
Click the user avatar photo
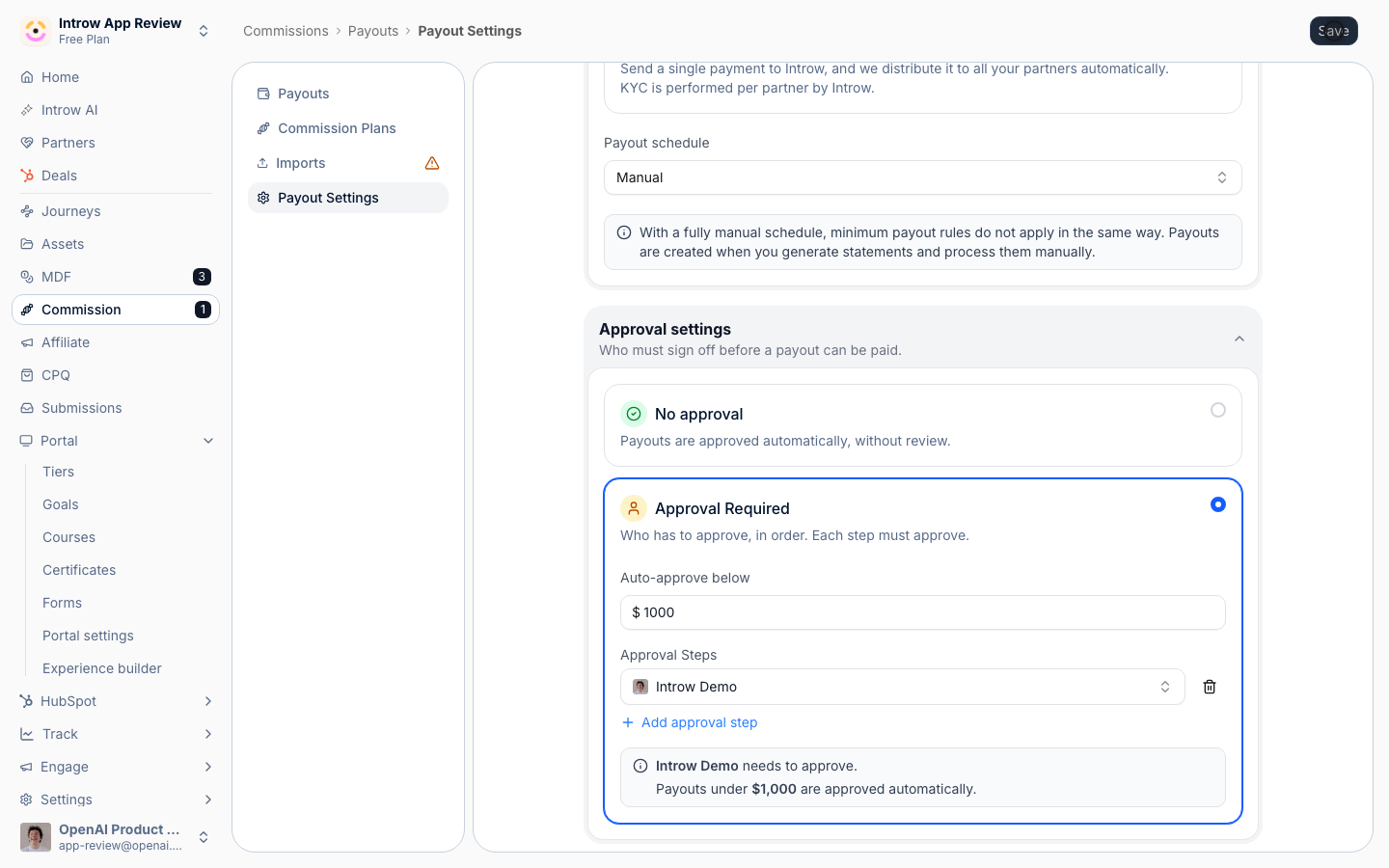(x=36, y=837)
